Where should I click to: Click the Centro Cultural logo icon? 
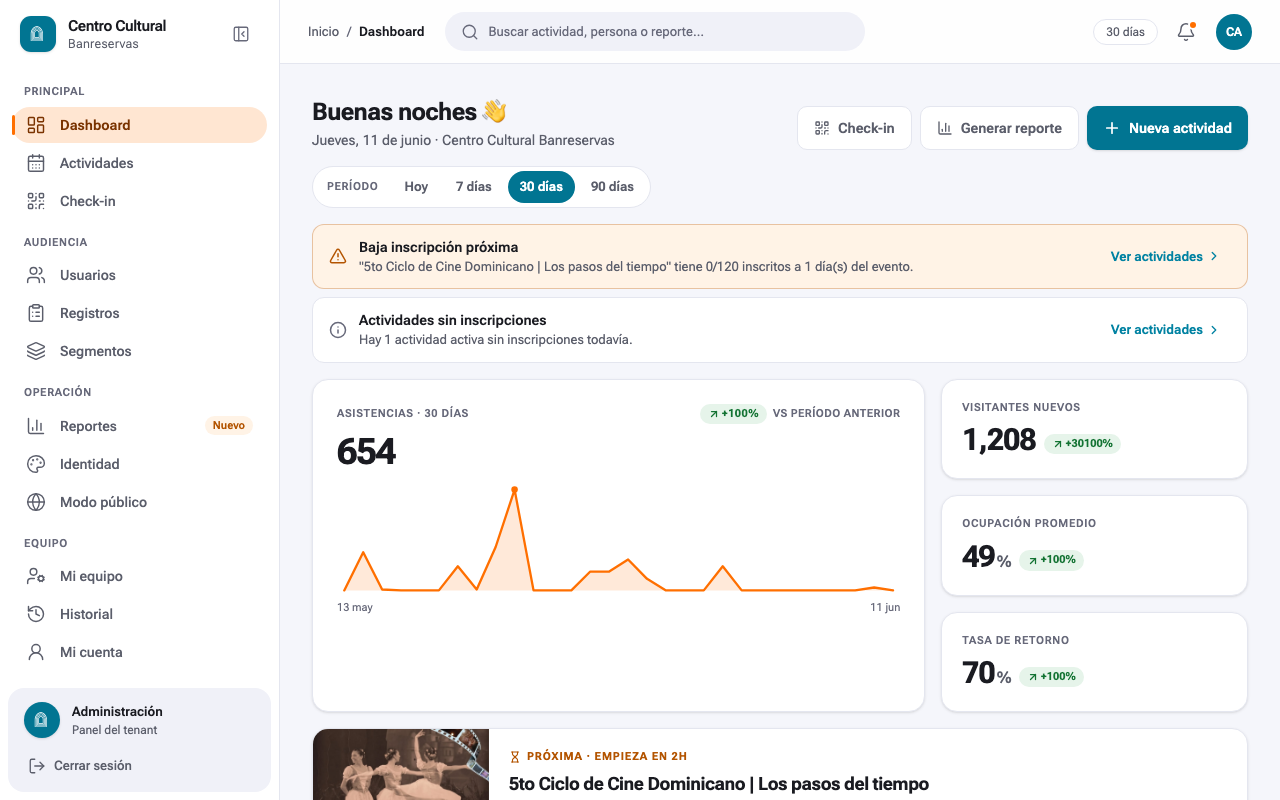click(38, 34)
